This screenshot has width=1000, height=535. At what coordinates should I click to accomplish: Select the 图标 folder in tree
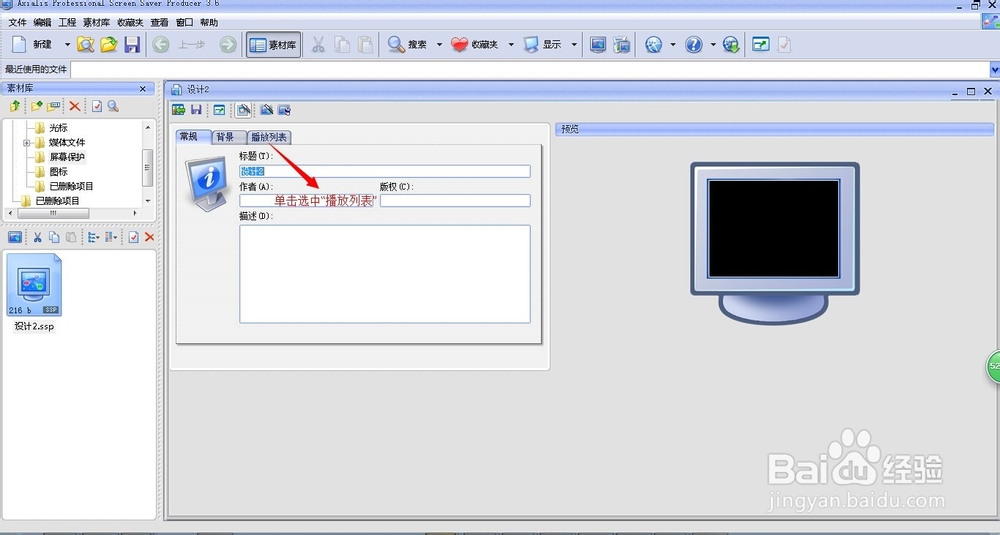pos(58,172)
